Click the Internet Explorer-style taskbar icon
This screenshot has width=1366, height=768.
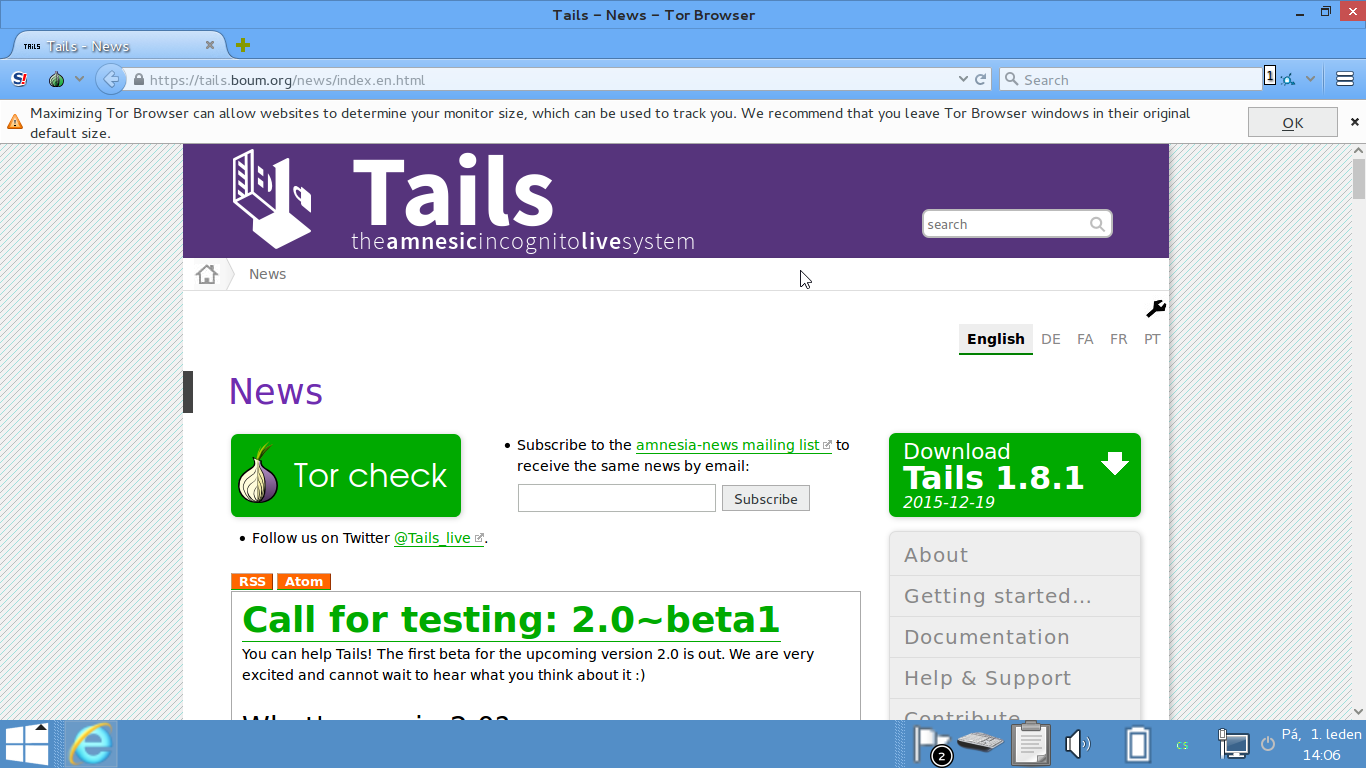(91, 744)
